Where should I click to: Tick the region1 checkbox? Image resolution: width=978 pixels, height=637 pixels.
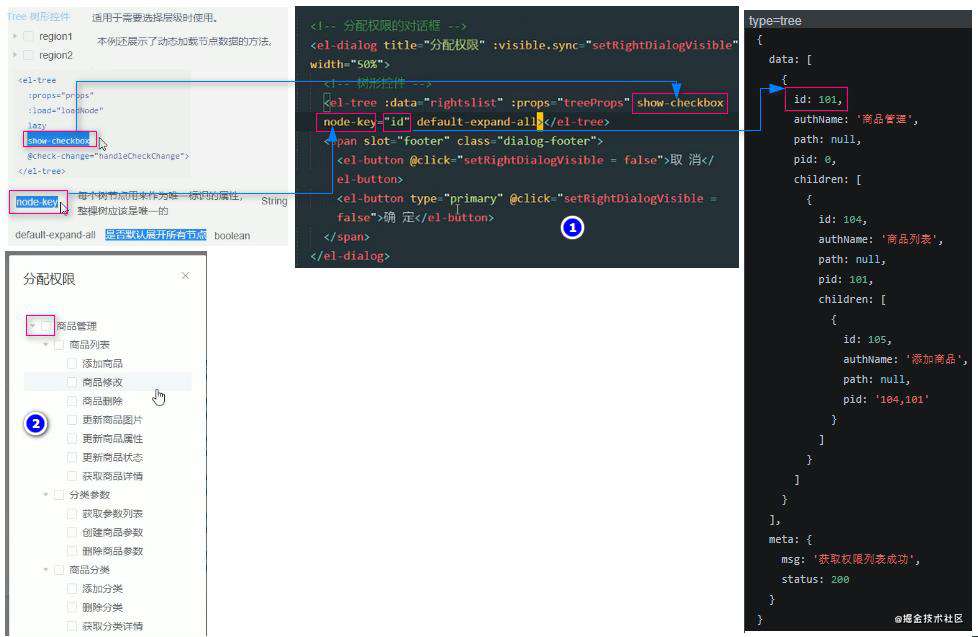pos(28,37)
